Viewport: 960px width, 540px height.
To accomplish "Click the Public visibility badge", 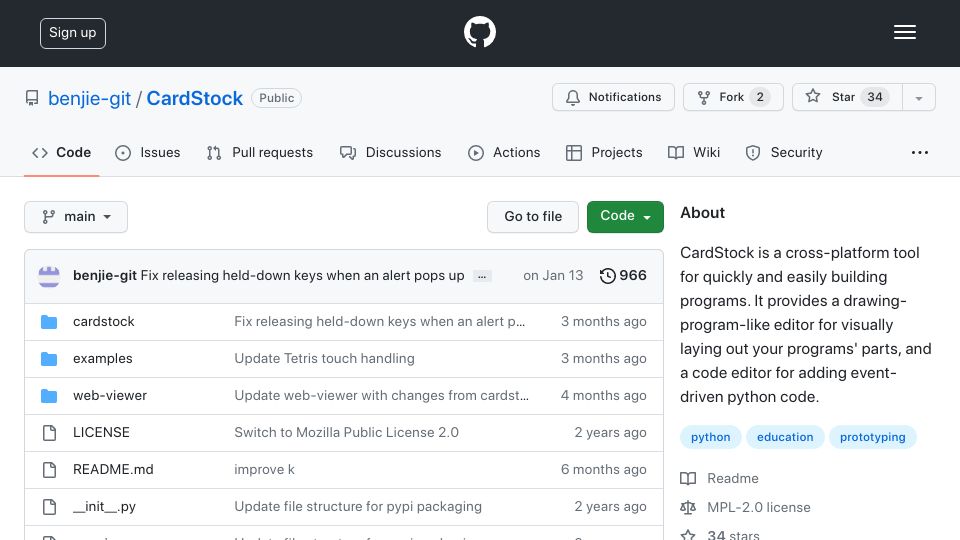I will point(276,98).
